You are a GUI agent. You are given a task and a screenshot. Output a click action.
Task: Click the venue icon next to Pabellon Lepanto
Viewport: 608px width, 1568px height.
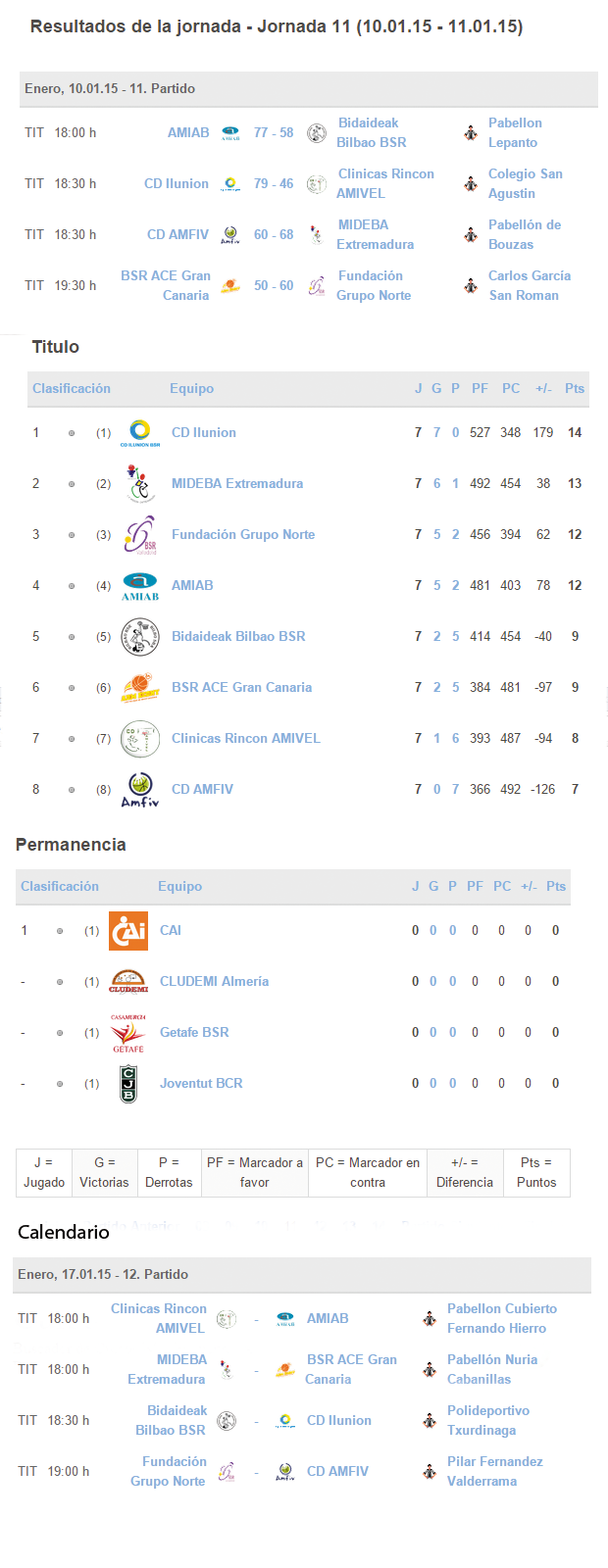pos(471,132)
